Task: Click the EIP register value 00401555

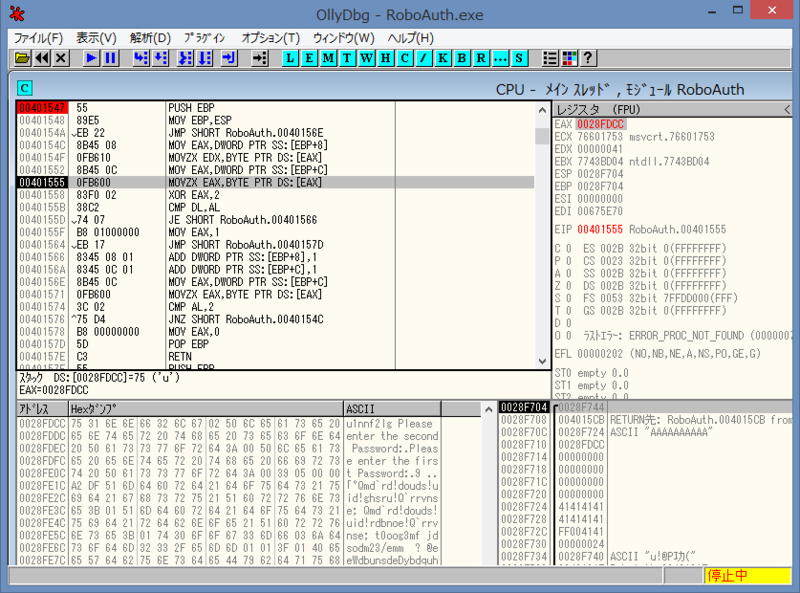Action: click(600, 230)
